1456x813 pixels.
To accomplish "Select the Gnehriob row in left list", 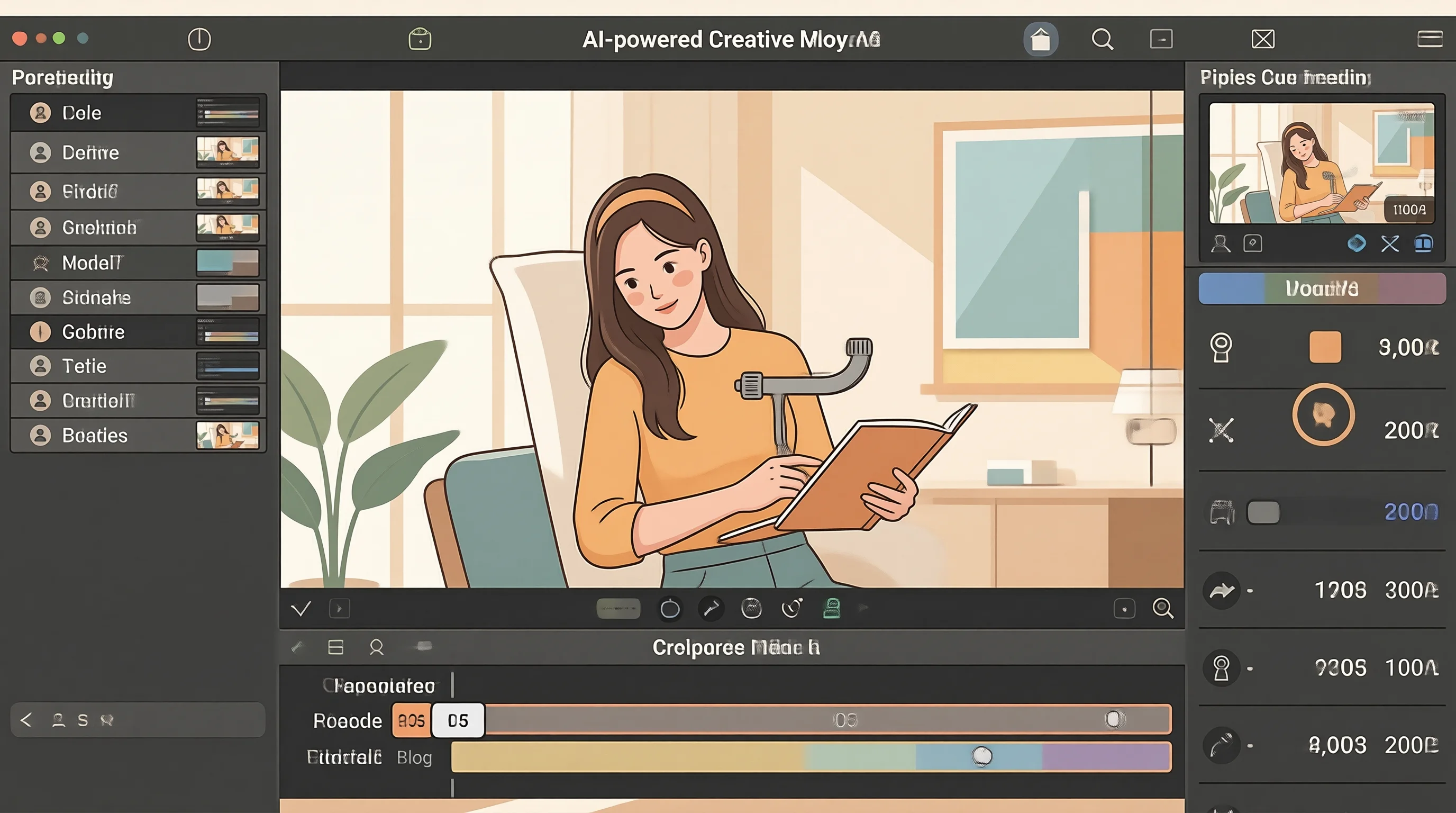I will point(138,227).
